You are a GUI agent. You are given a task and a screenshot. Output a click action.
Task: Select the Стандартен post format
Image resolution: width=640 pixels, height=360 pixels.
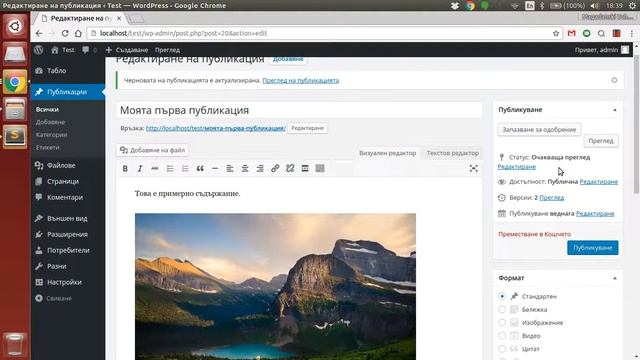pyautogui.click(x=502, y=296)
